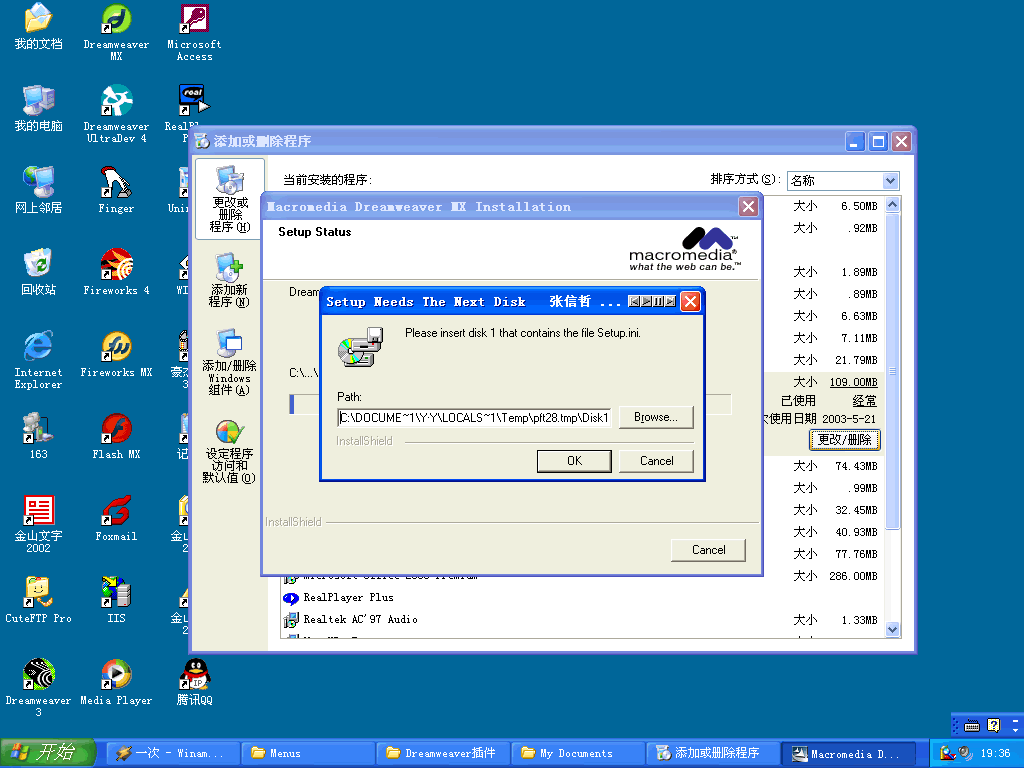Open Foxmail desktop icon
The height and width of the screenshot is (768, 1024).
point(116,513)
